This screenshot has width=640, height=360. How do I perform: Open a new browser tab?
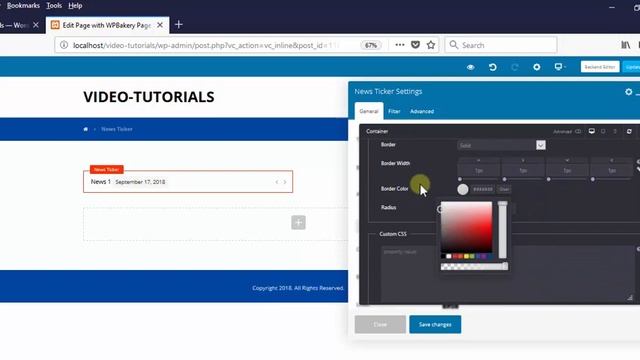click(178, 25)
